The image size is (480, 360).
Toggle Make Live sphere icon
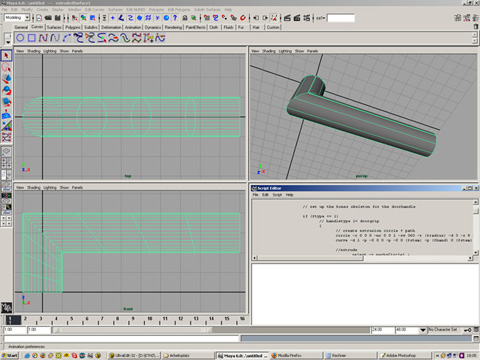[166, 18]
